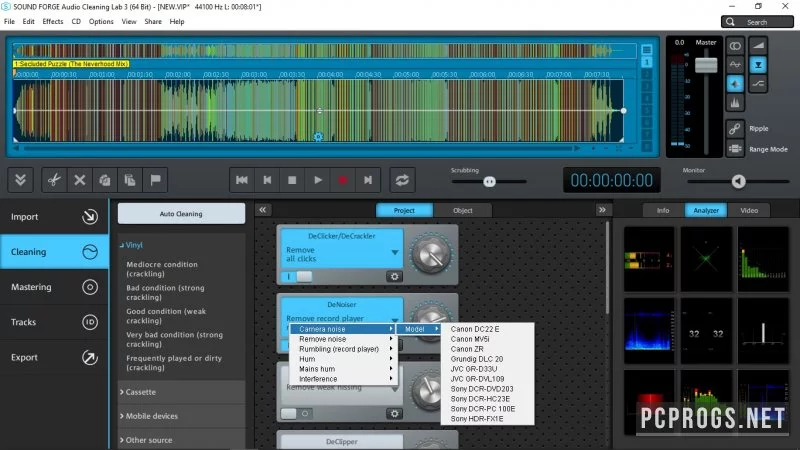Image resolution: width=800 pixels, height=450 pixels.
Task: Click the DeClicker/DeCrackler knob
Action: (x=431, y=254)
